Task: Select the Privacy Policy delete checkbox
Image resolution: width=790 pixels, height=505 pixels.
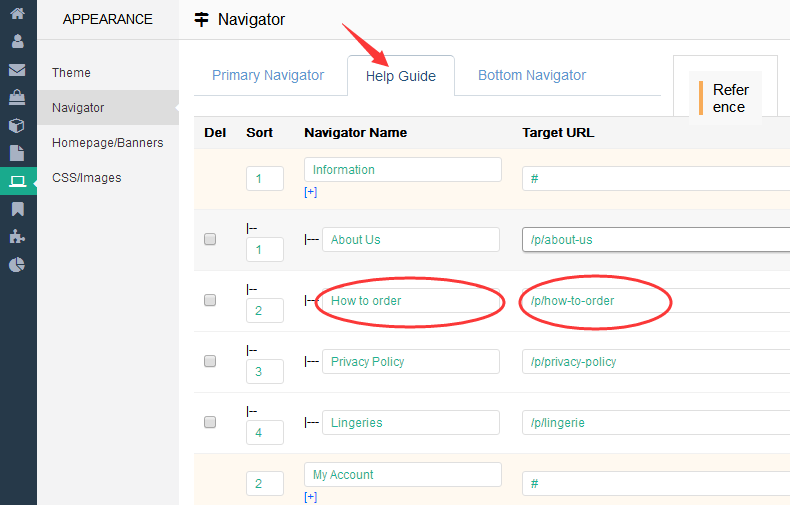Action: [x=210, y=361]
